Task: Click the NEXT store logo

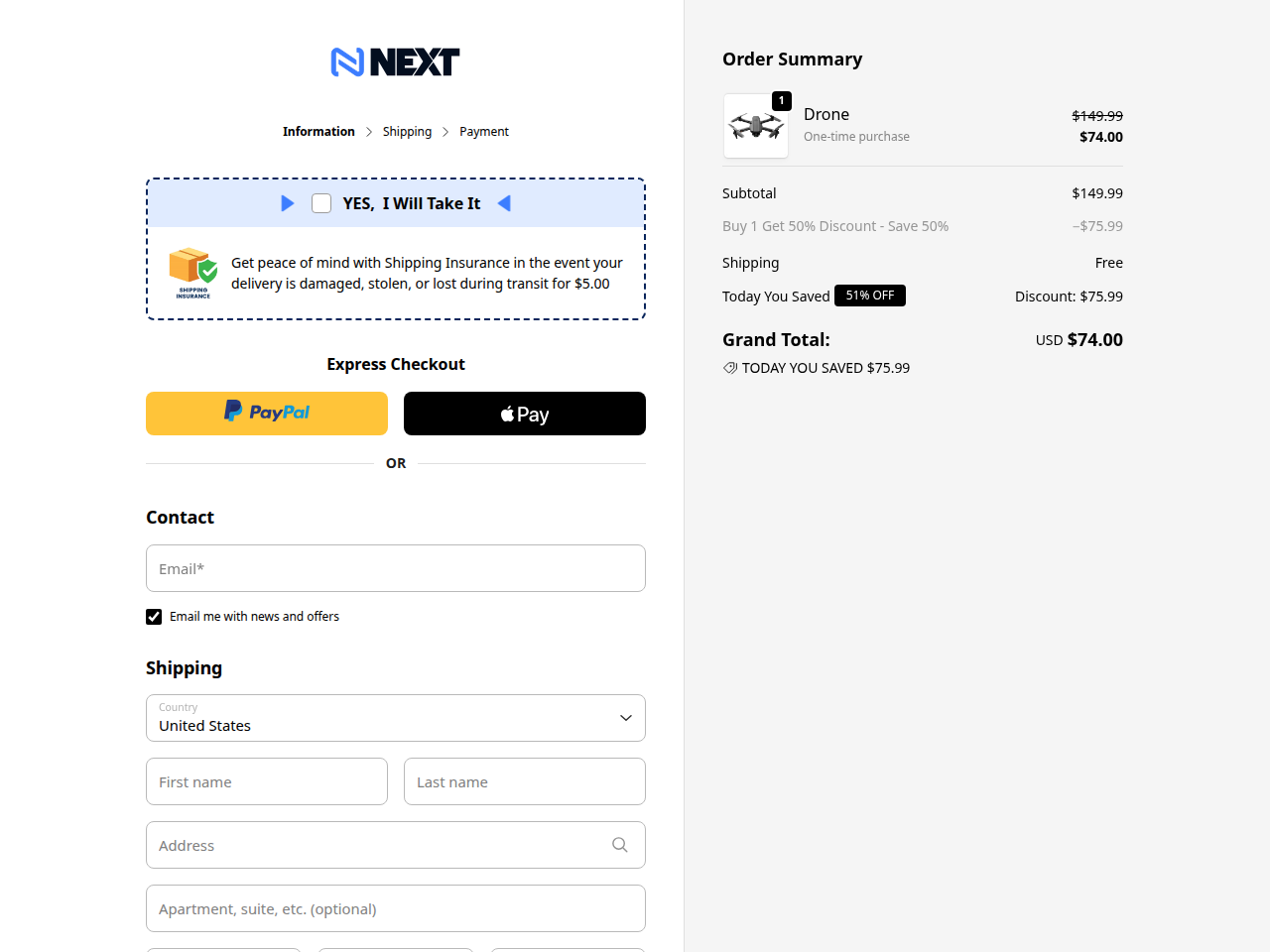Action: click(x=395, y=62)
